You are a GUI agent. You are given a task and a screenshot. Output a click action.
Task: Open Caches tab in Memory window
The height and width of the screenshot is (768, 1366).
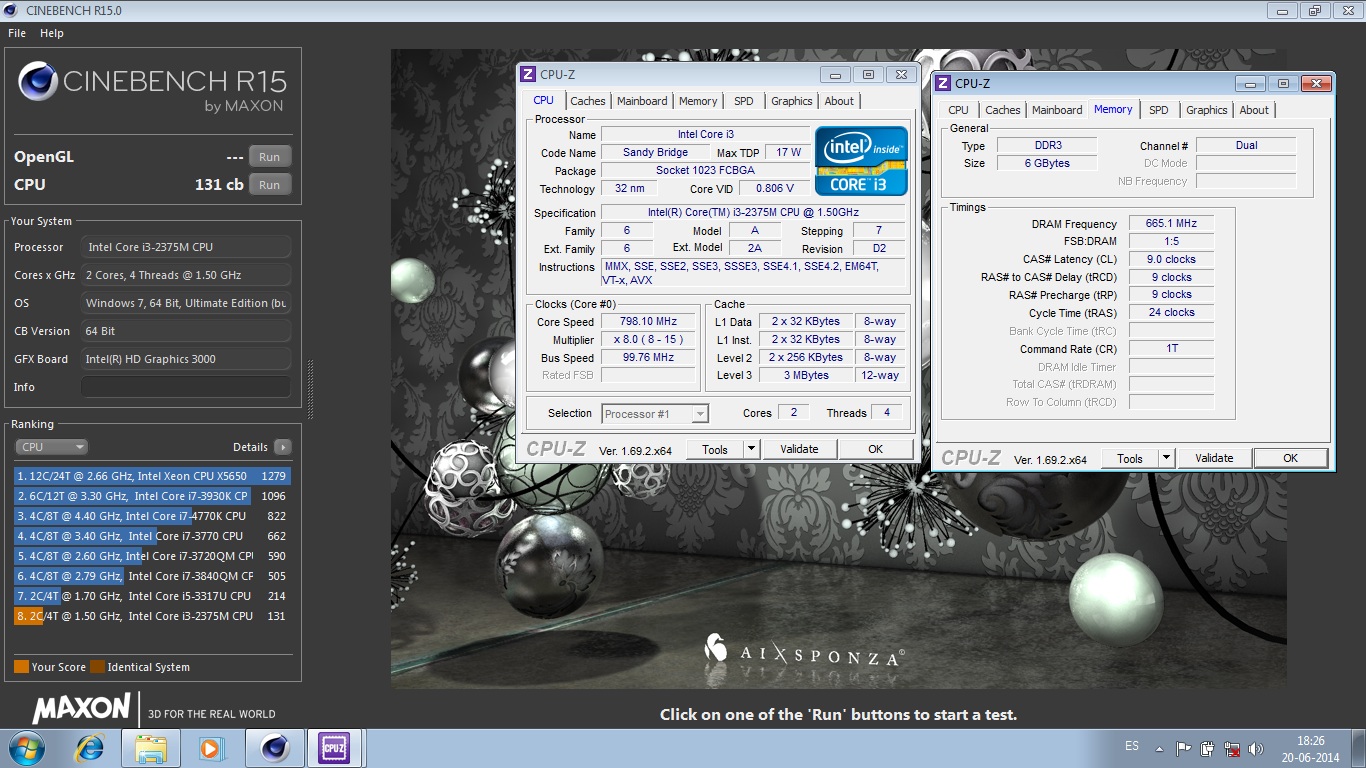click(x=1003, y=110)
